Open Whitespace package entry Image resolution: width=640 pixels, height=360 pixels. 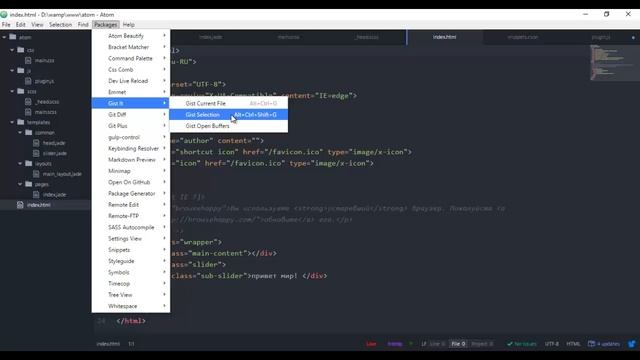tap(131, 306)
